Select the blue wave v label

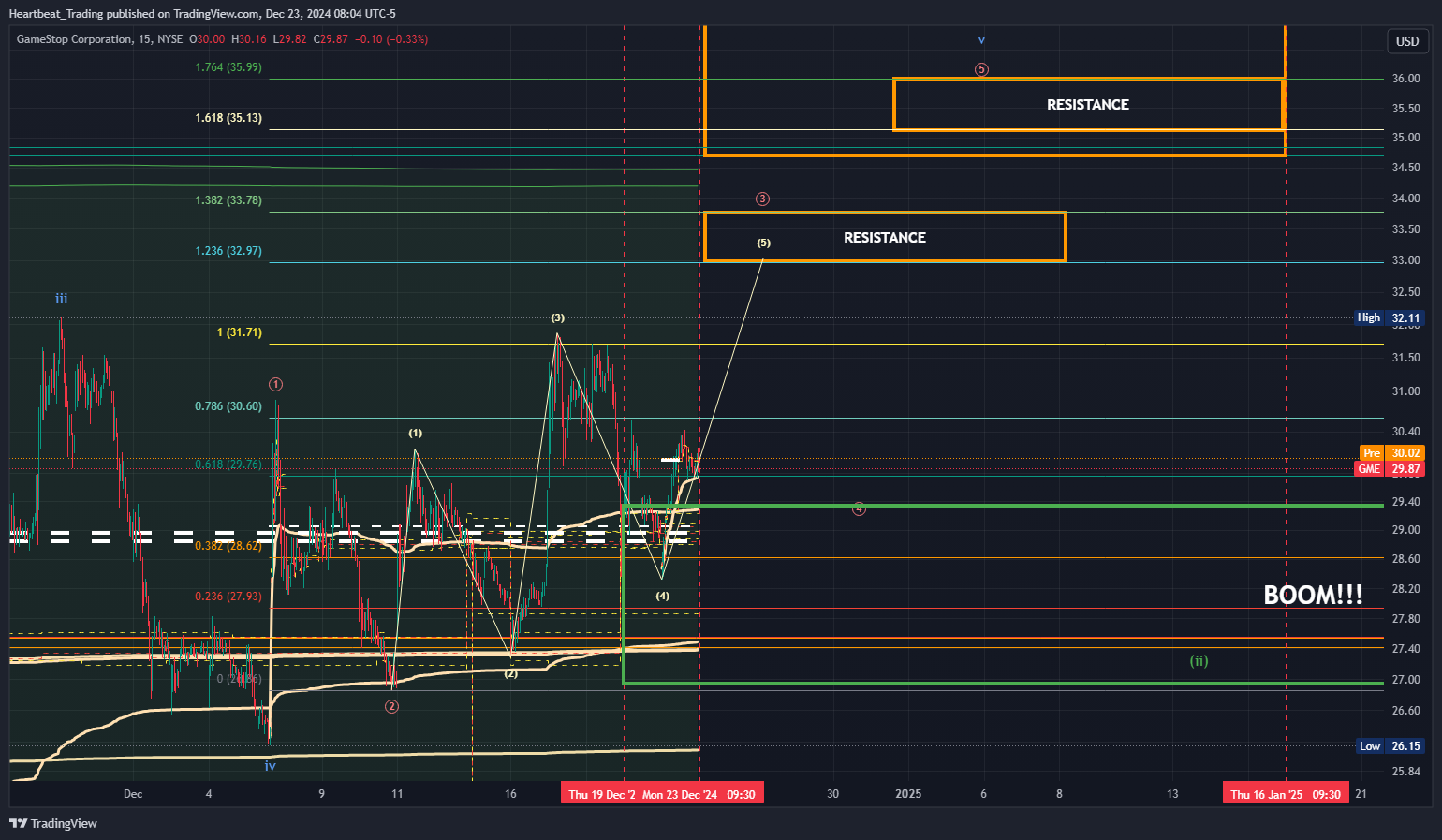click(x=981, y=39)
